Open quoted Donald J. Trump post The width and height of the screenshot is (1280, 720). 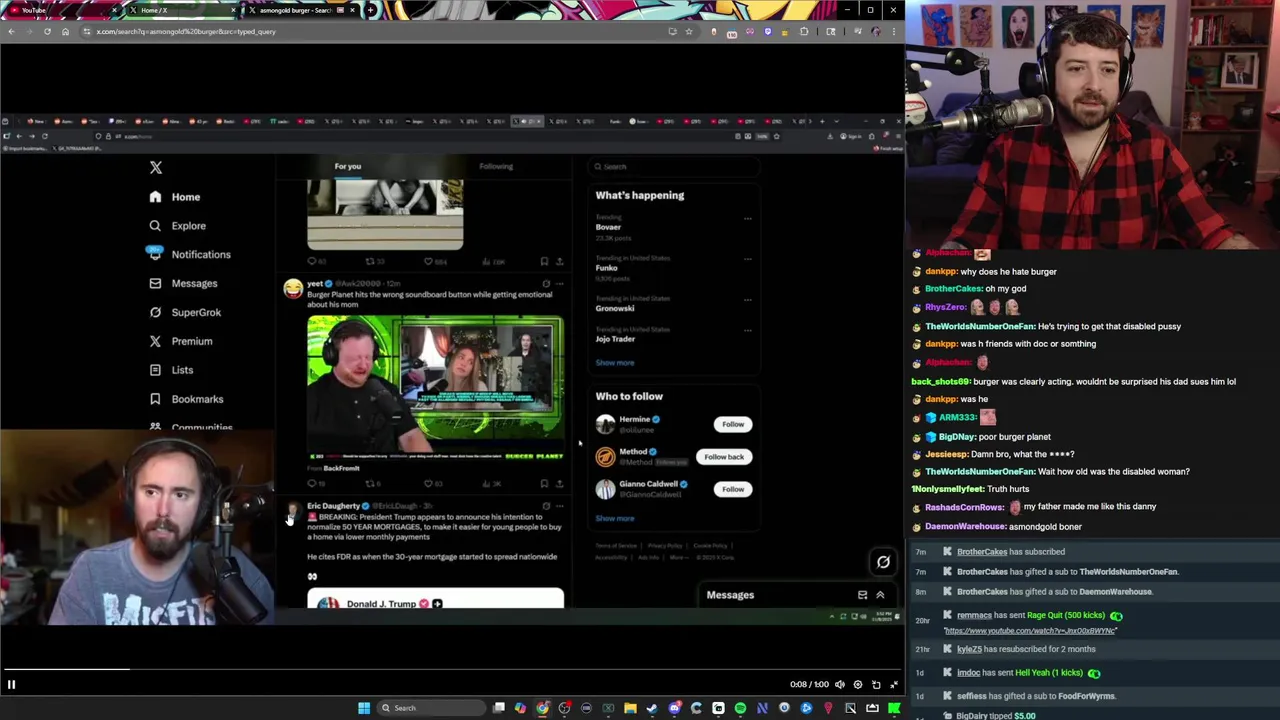tap(435, 599)
